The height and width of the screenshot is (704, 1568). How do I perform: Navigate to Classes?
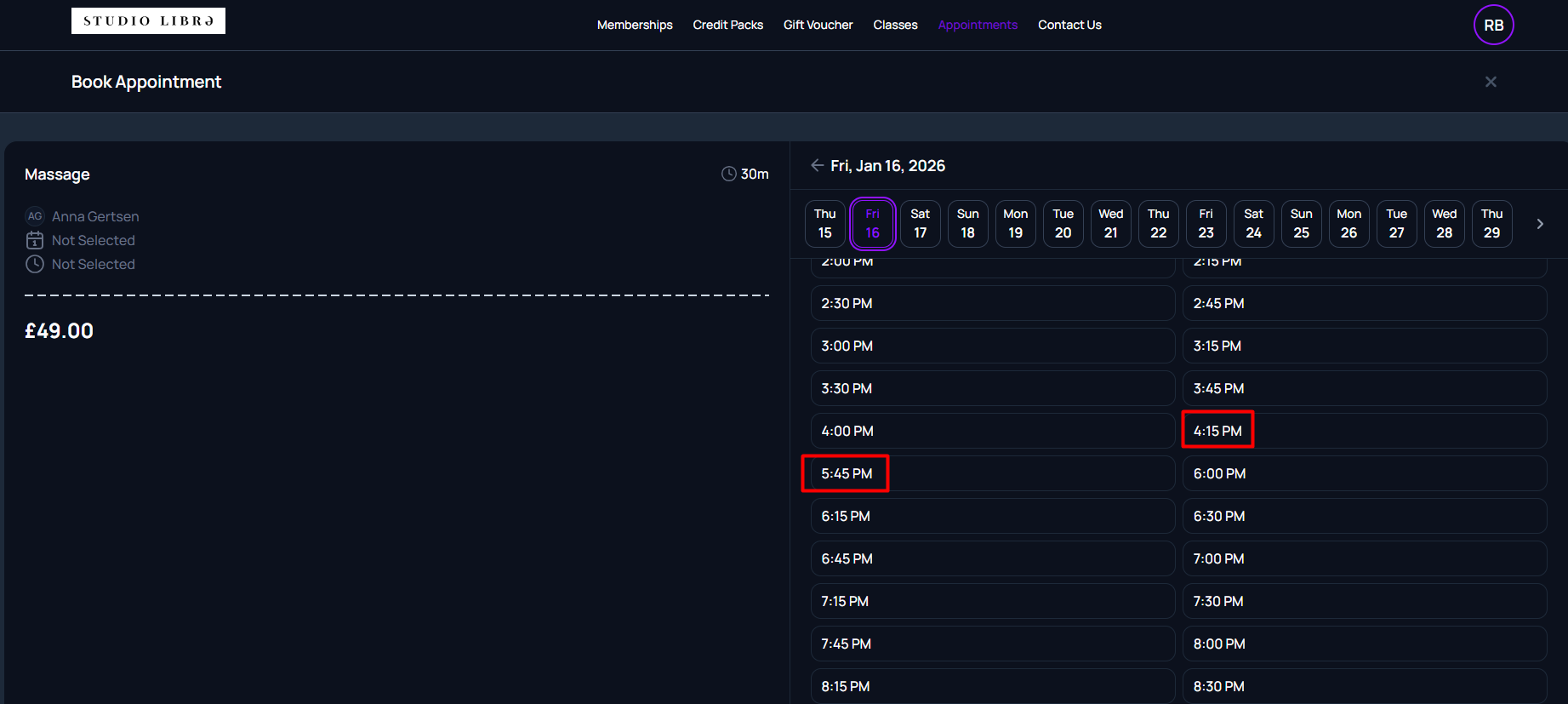pos(895,25)
